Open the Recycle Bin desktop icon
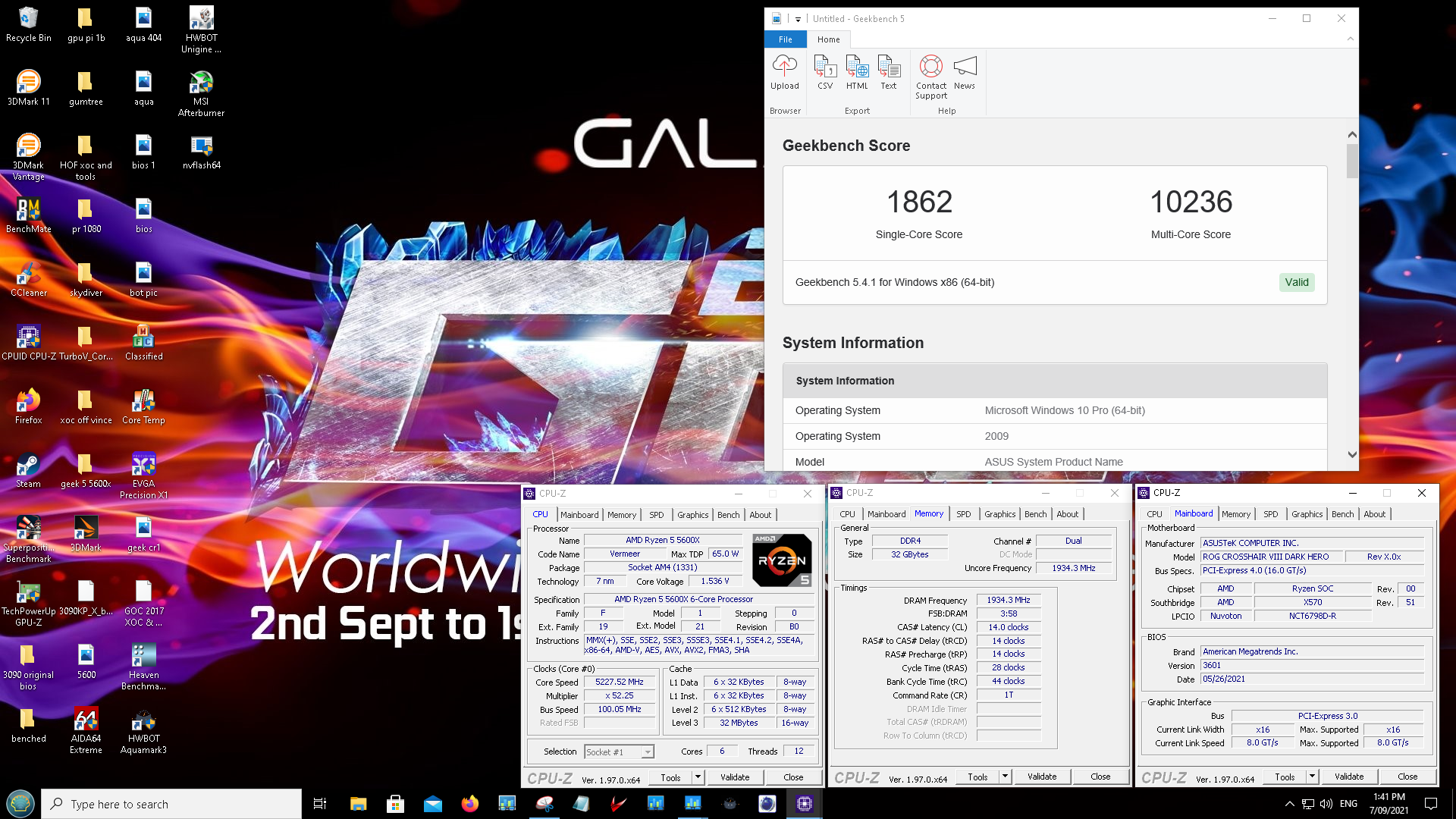Image resolution: width=1456 pixels, height=819 pixels. 29,24
